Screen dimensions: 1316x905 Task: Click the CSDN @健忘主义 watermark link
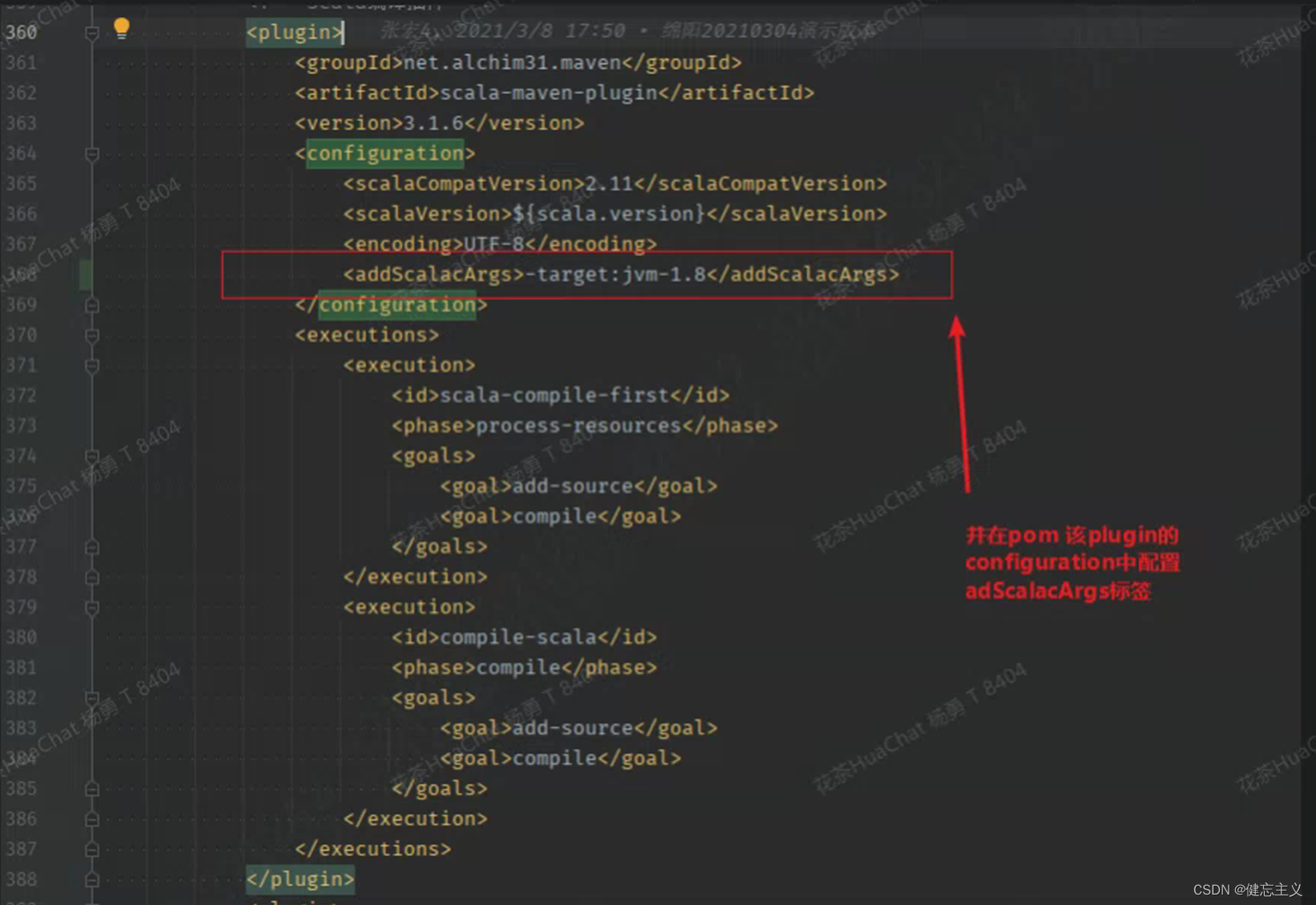tap(1246, 889)
